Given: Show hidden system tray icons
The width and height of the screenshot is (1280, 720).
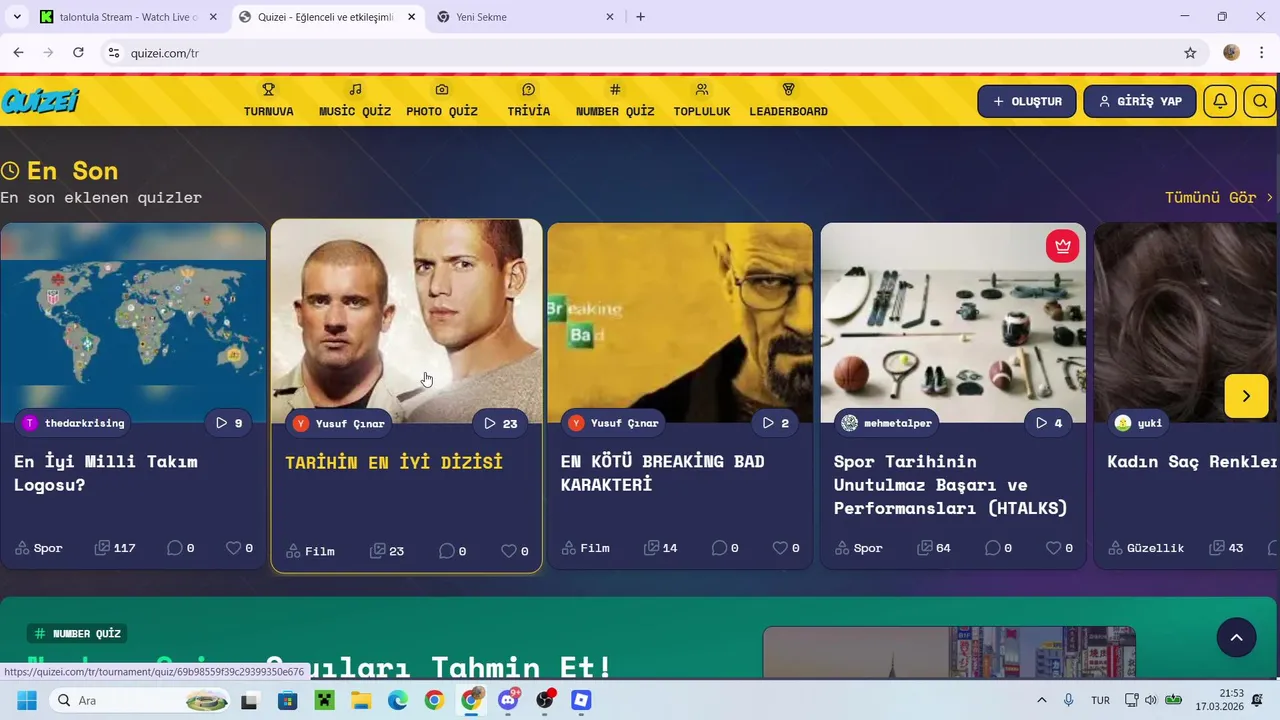Looking at the screenshot, I should click(1041, 700).
